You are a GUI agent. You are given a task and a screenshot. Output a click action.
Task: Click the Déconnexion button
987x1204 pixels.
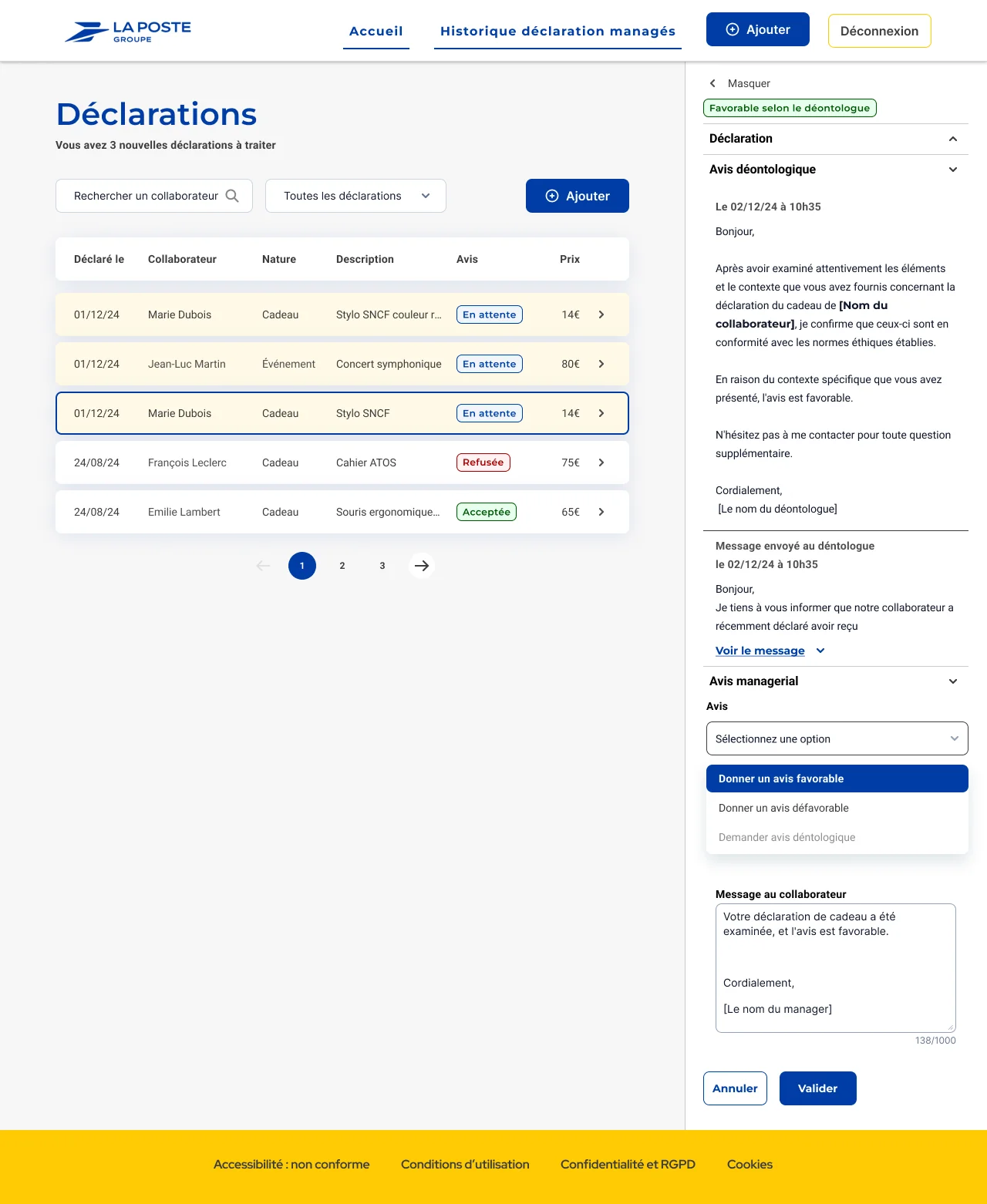tap(879, 31)
